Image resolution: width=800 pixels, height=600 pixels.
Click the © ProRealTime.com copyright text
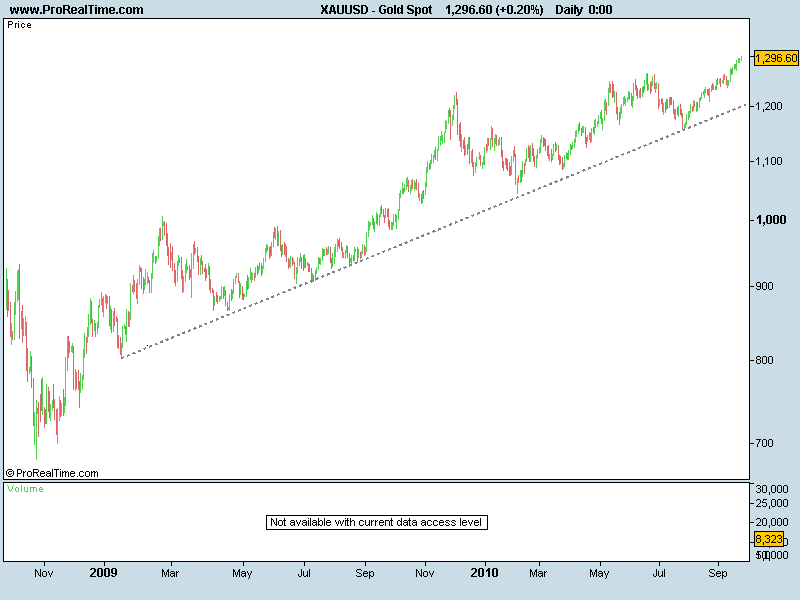point(52,473)
